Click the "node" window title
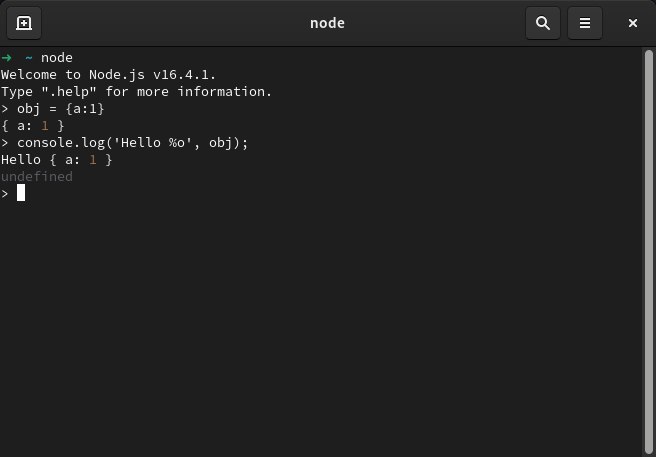The height and width of the screenshot is (457, 656). (327, 23)
